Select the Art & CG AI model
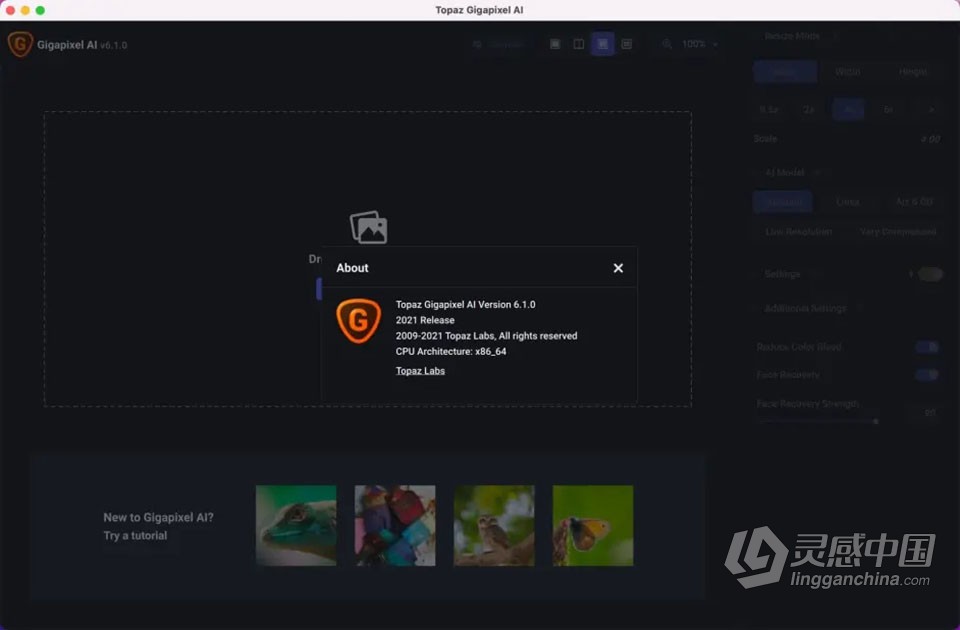Viewport: 960px width, 630px height. click(913, 201)
